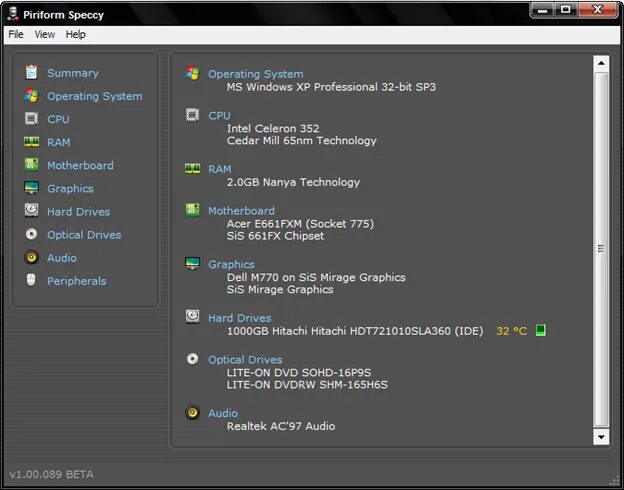624x490 pixels.
Task: Click the Peripherals mouse icon in sidebar
Action: [31, 280]
